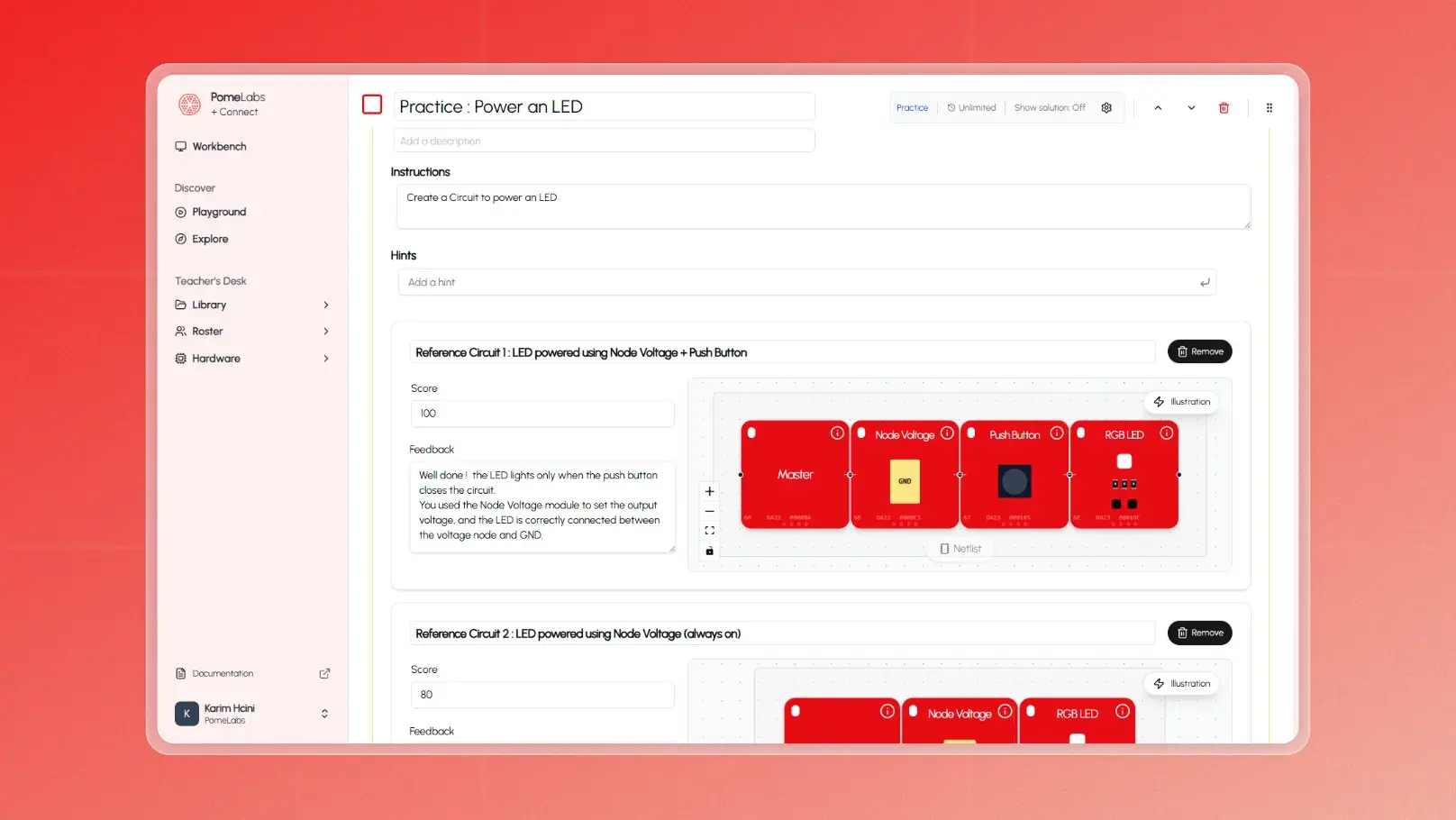Toggle the canvas lock icon on Circuit 1
Screen dimensions: 1456x820
(709, 551)
